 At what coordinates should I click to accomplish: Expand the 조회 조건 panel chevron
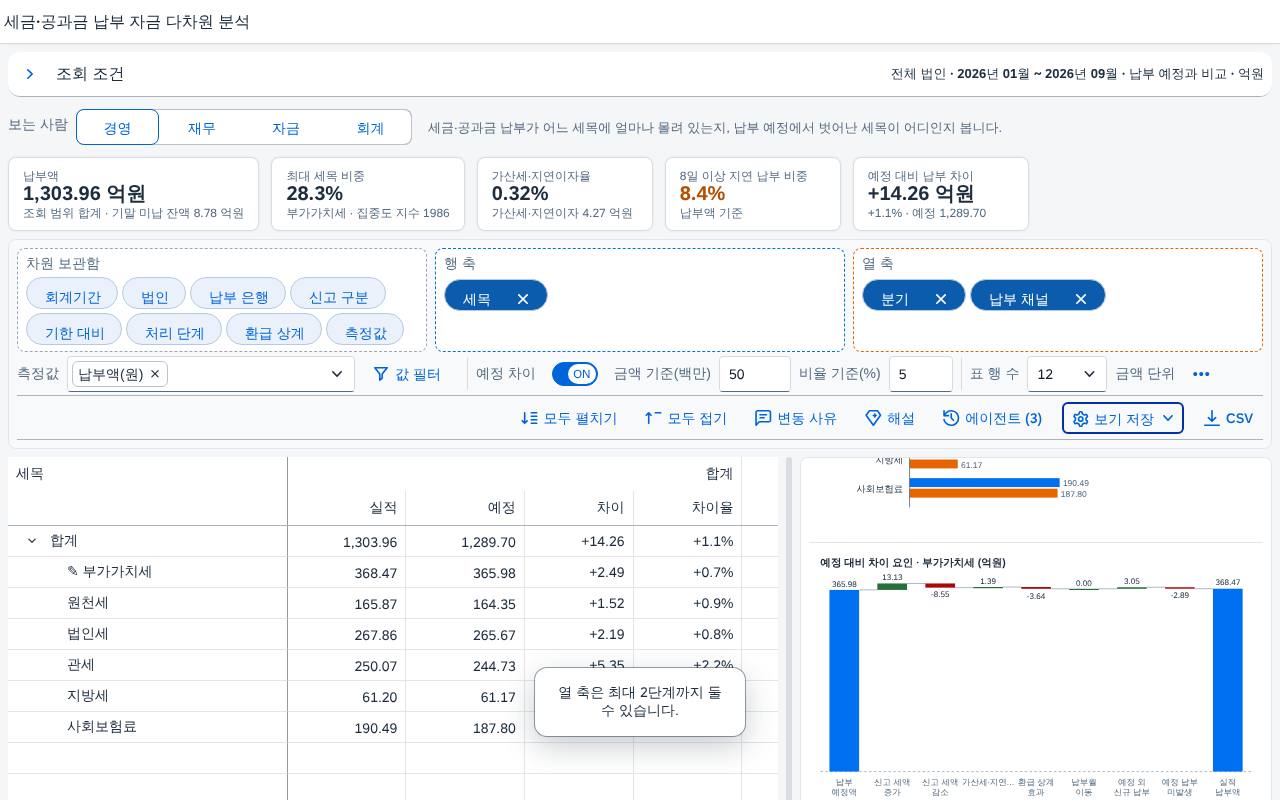tap(30, 74)
